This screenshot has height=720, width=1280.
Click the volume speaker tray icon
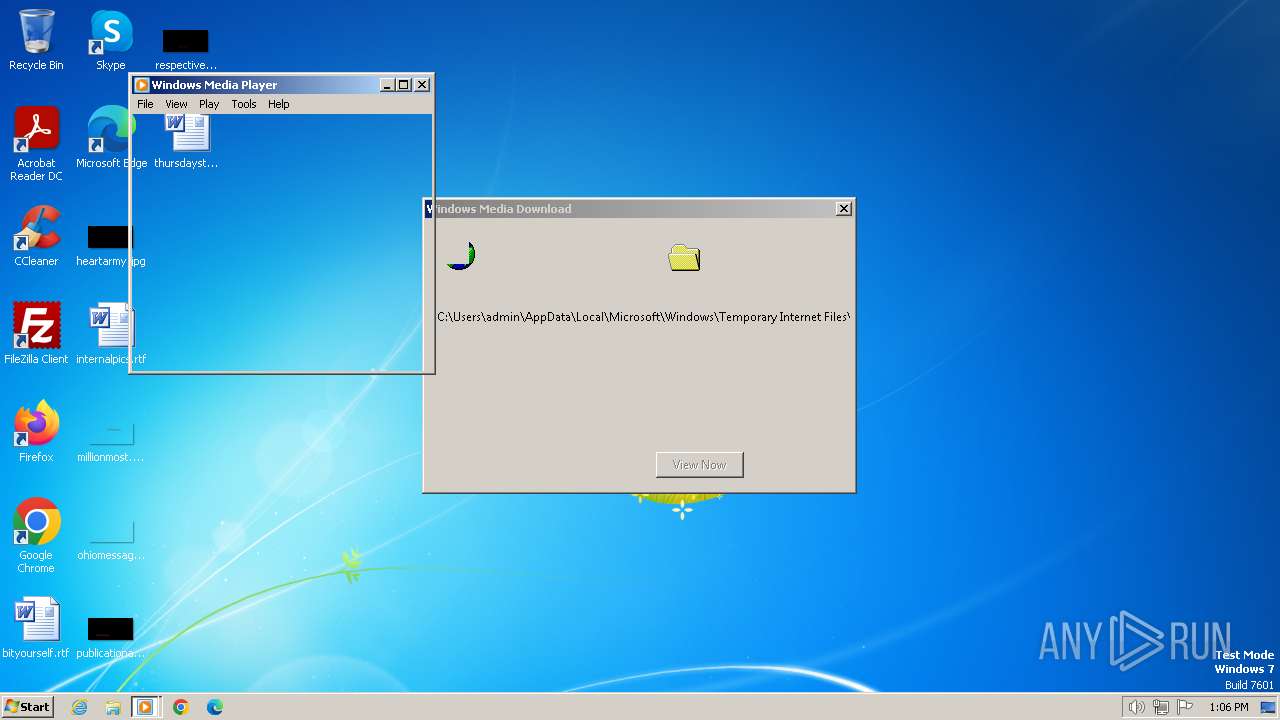coord(1136,707)
